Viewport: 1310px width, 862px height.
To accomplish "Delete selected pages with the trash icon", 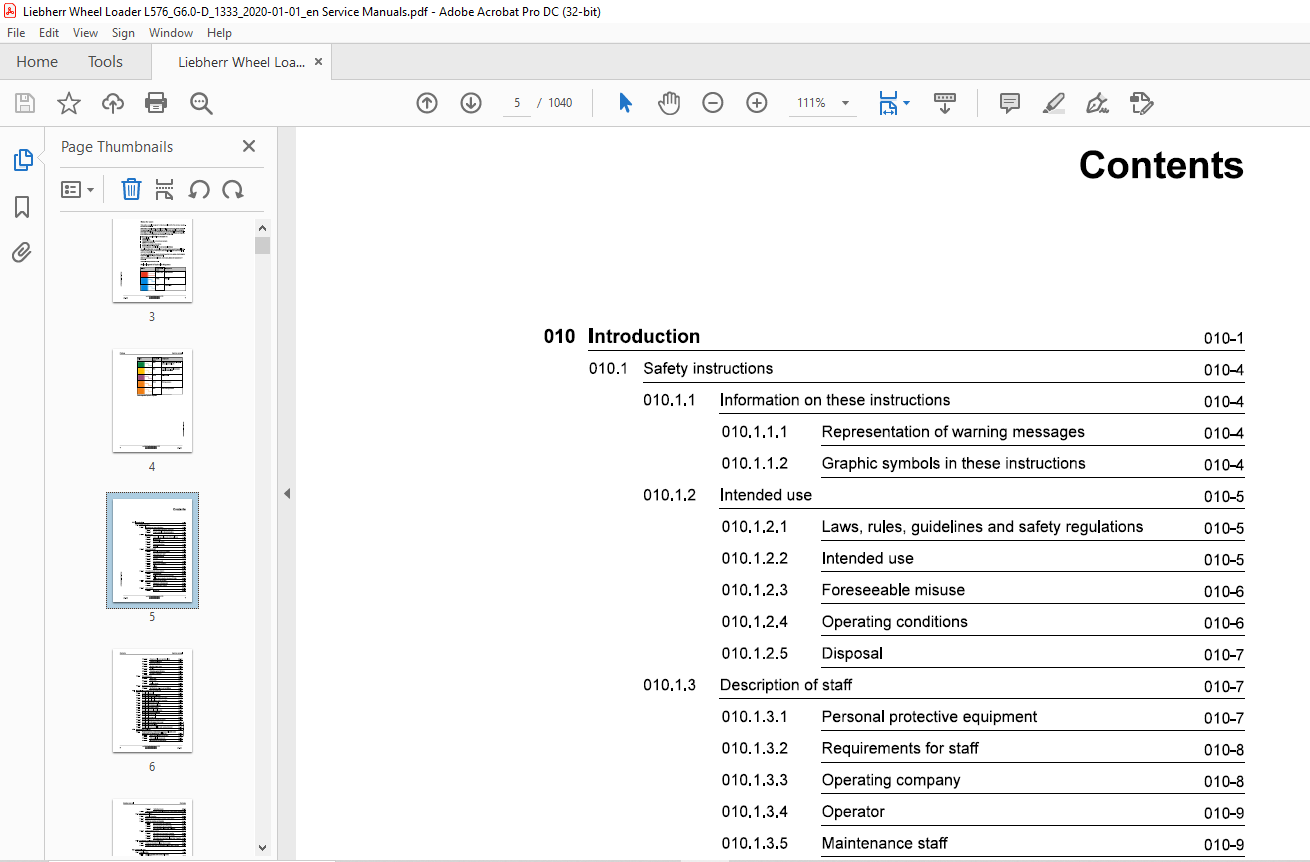I will point(131,189).
